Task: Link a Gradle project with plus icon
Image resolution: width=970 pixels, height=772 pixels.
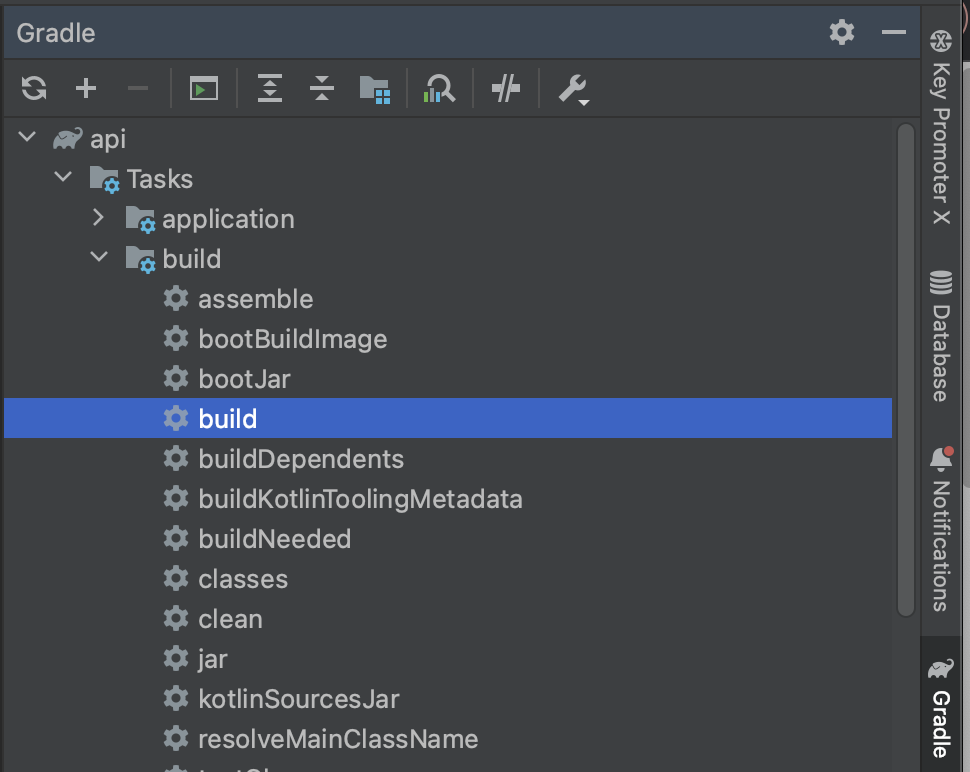Action: [85, 88]
